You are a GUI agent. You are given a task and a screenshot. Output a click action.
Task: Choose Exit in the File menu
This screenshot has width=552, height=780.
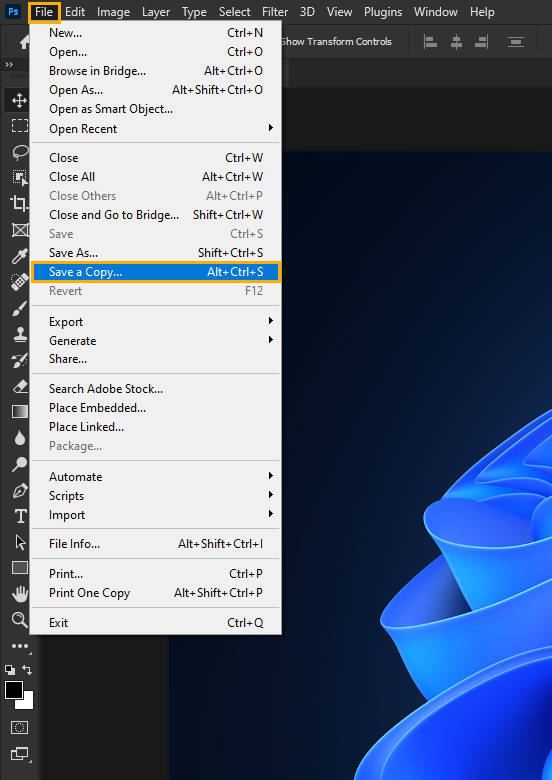coord(156,623)
